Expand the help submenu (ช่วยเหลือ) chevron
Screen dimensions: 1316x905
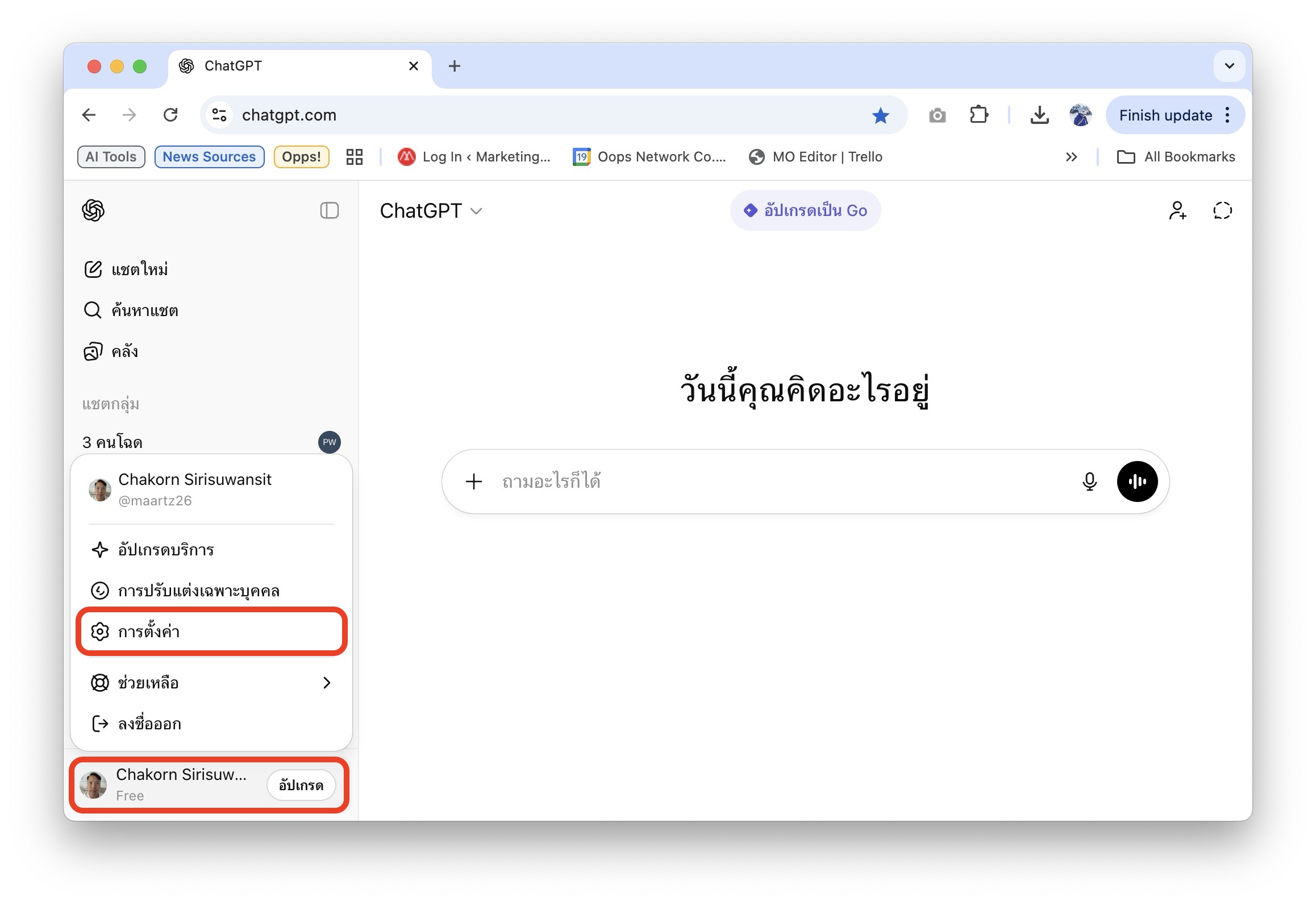pyautogui.click(x=327, y=683)
